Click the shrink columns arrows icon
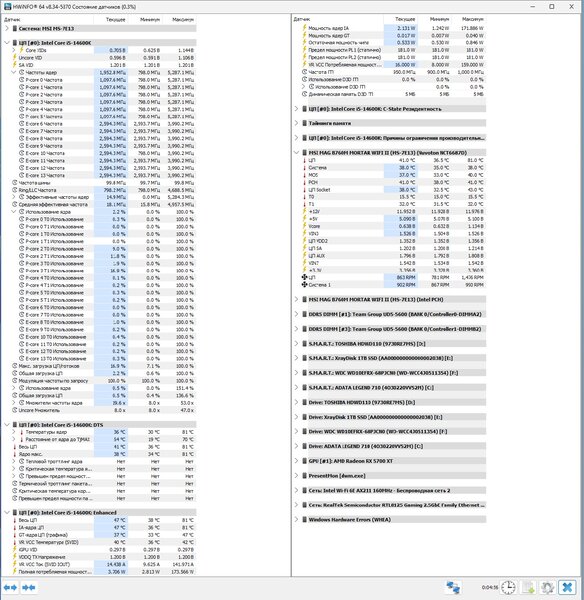584x600 pixels. [x=29, y=587]
